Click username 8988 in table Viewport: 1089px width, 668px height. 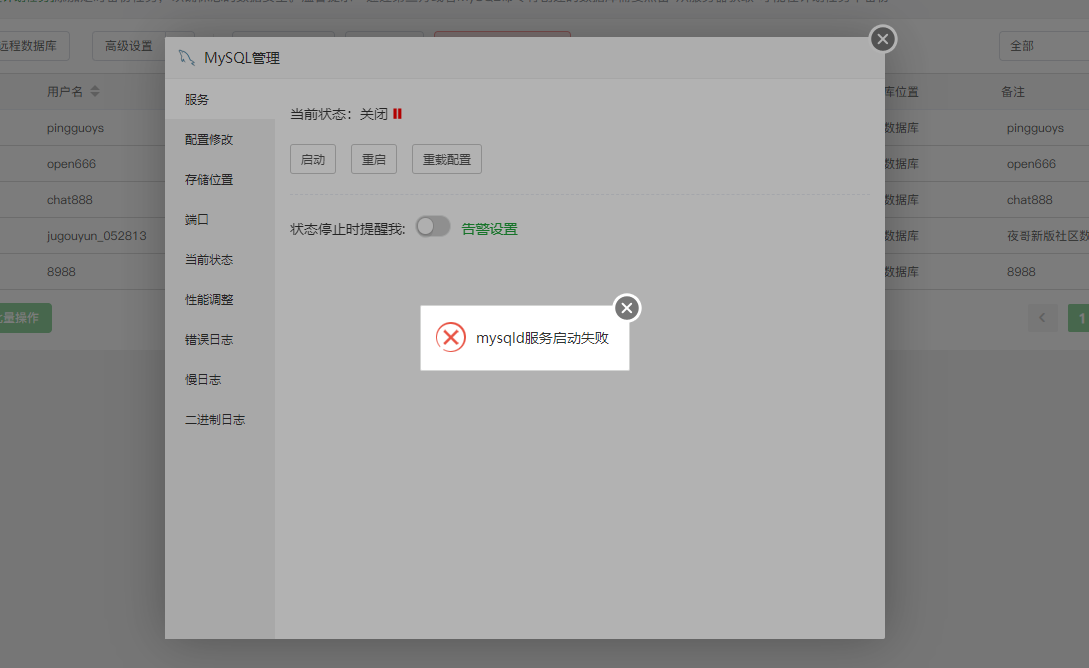(61, 272)
